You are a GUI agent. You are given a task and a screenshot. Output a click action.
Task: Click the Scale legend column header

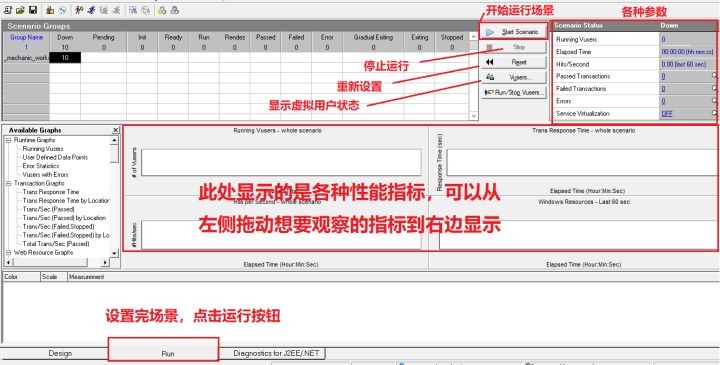pyautogui.click(x=54, y=277)
